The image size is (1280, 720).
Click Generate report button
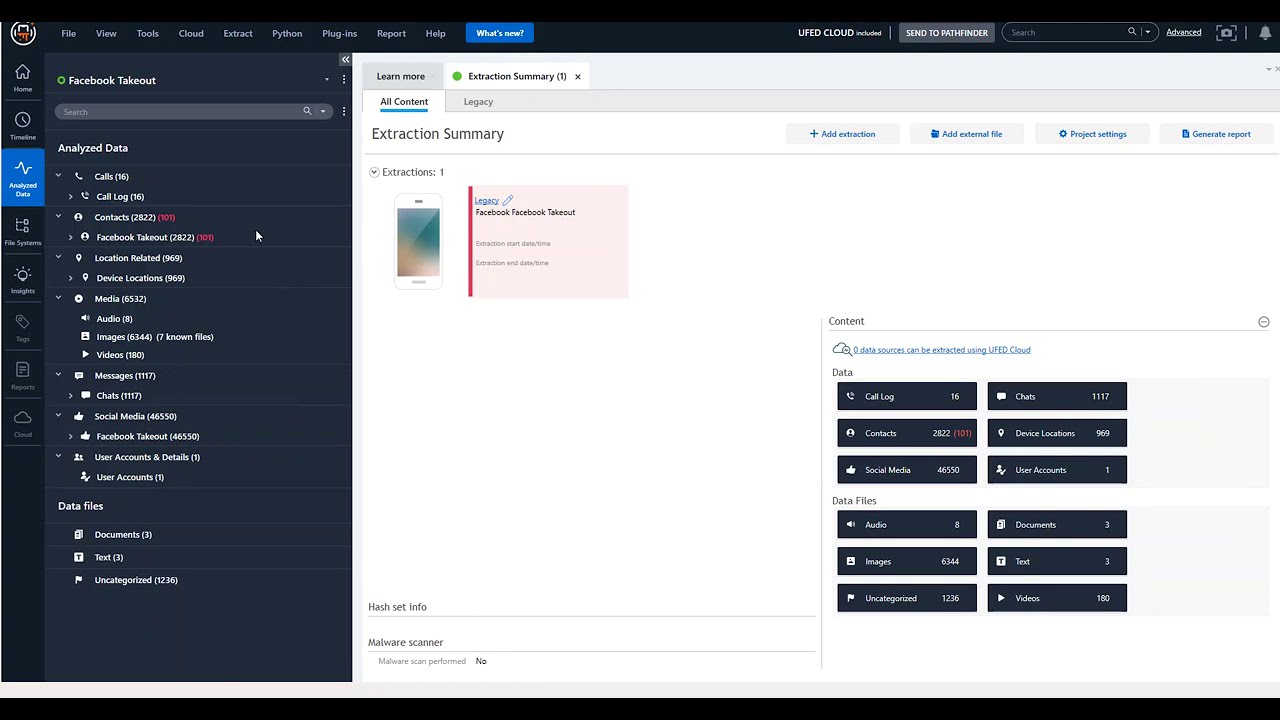[1216, 134]
